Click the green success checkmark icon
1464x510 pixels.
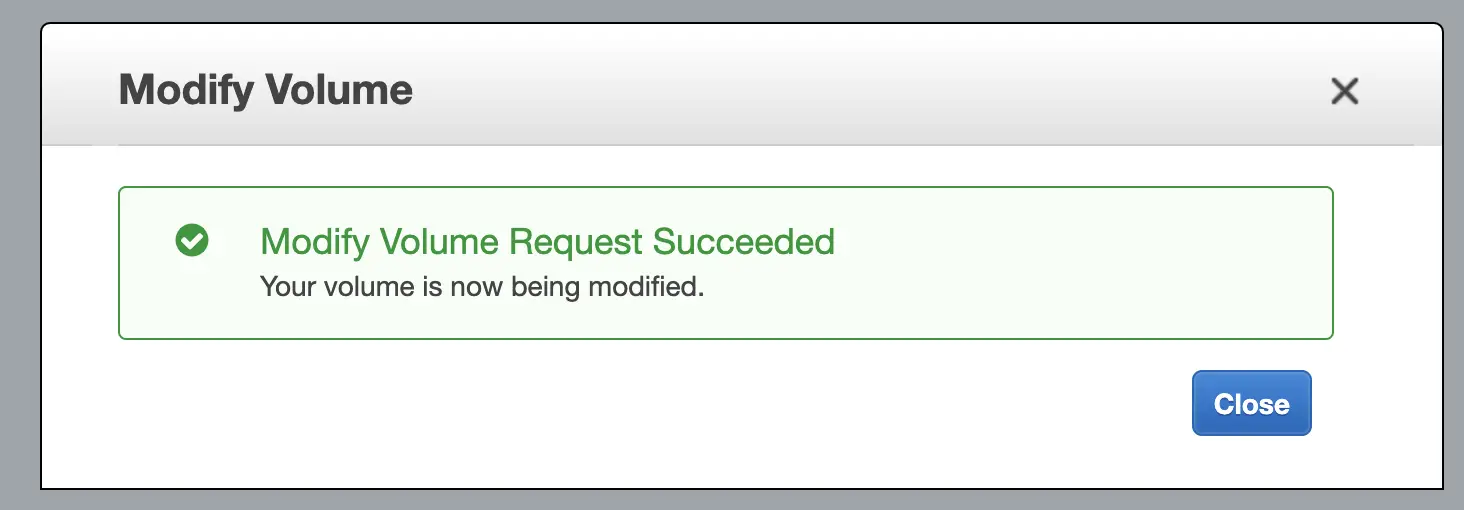[x=192, y=241]
